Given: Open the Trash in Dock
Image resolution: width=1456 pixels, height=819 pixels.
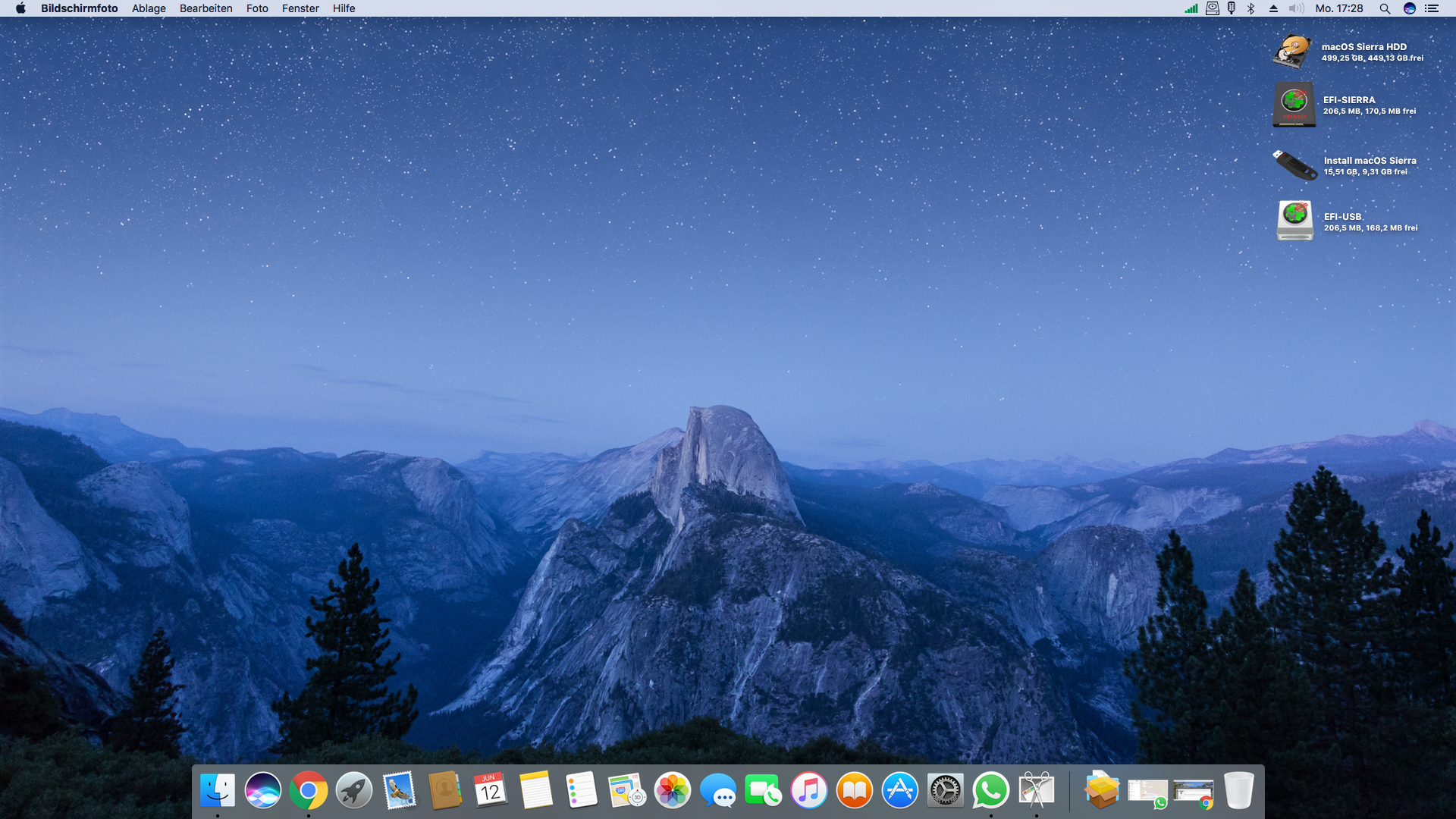Looking at the screenshot, I should (x=1238, y=791).
